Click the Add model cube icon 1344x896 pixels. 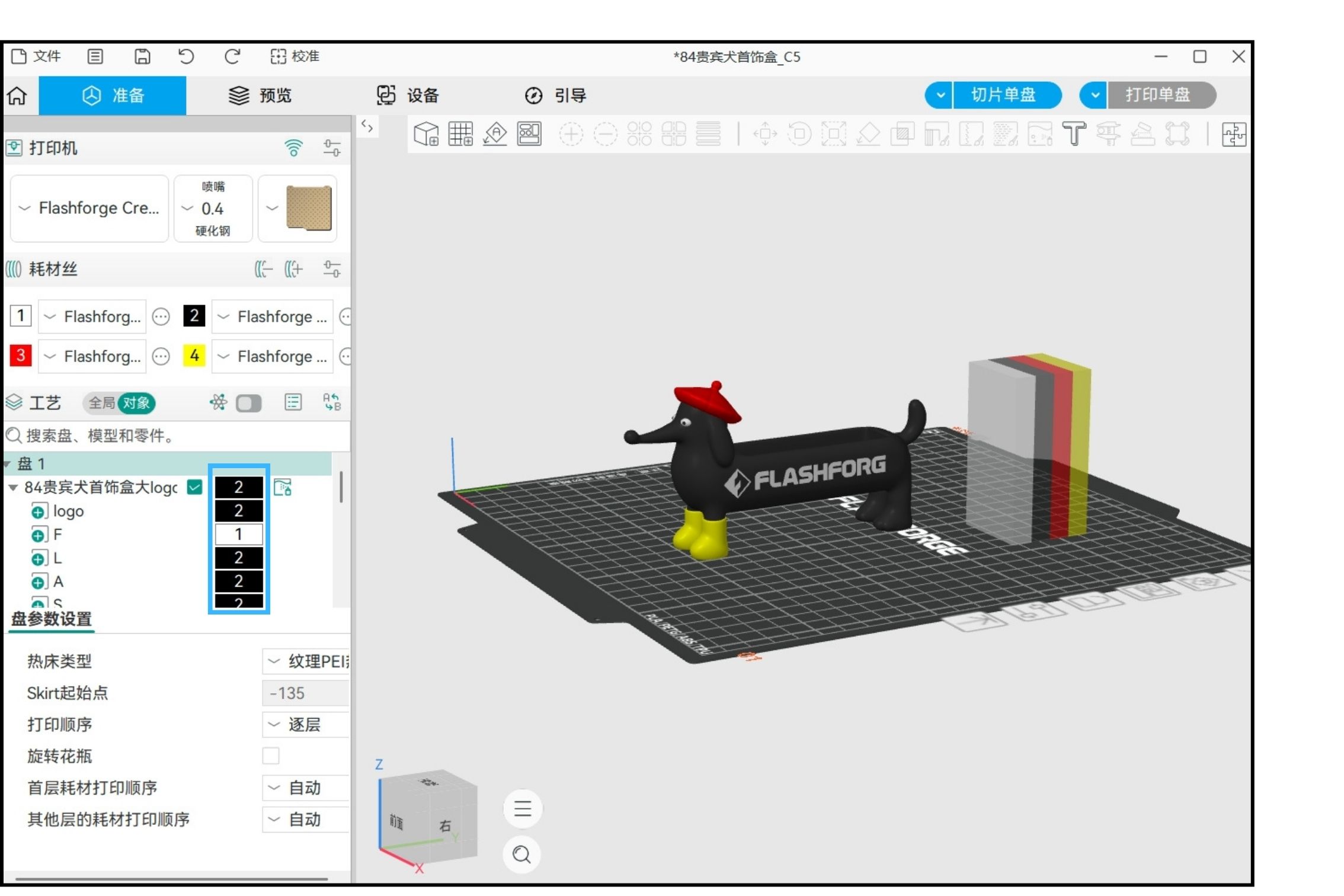[x=426, y=134]
